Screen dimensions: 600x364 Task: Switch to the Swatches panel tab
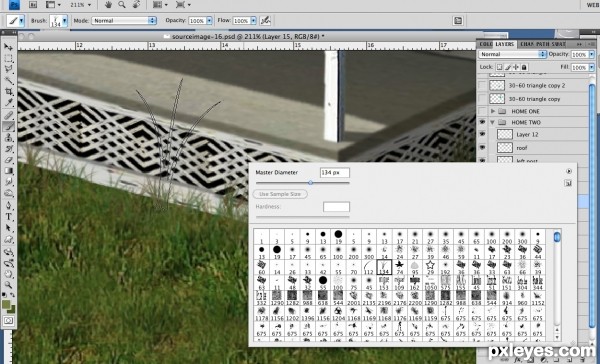pyautogui.click(x=559, y=44)
